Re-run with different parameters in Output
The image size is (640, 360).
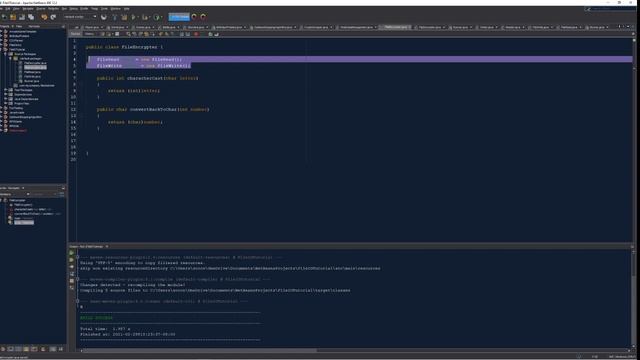tap(72, 260)
